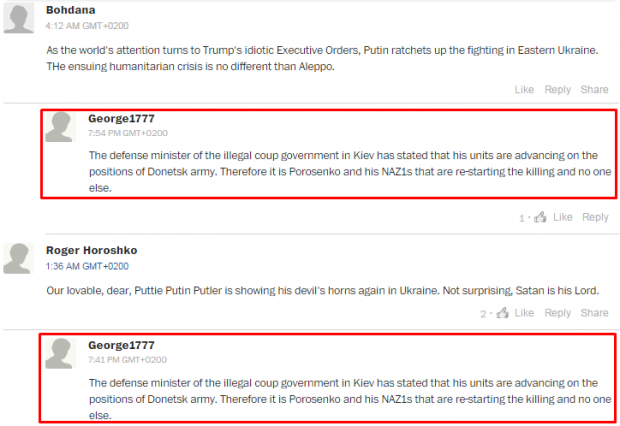The height and width of the screenshot is (426, 620).
Task: Open the 4:12 AM GMT+0200 timestamp link
Action: point(87,26)
